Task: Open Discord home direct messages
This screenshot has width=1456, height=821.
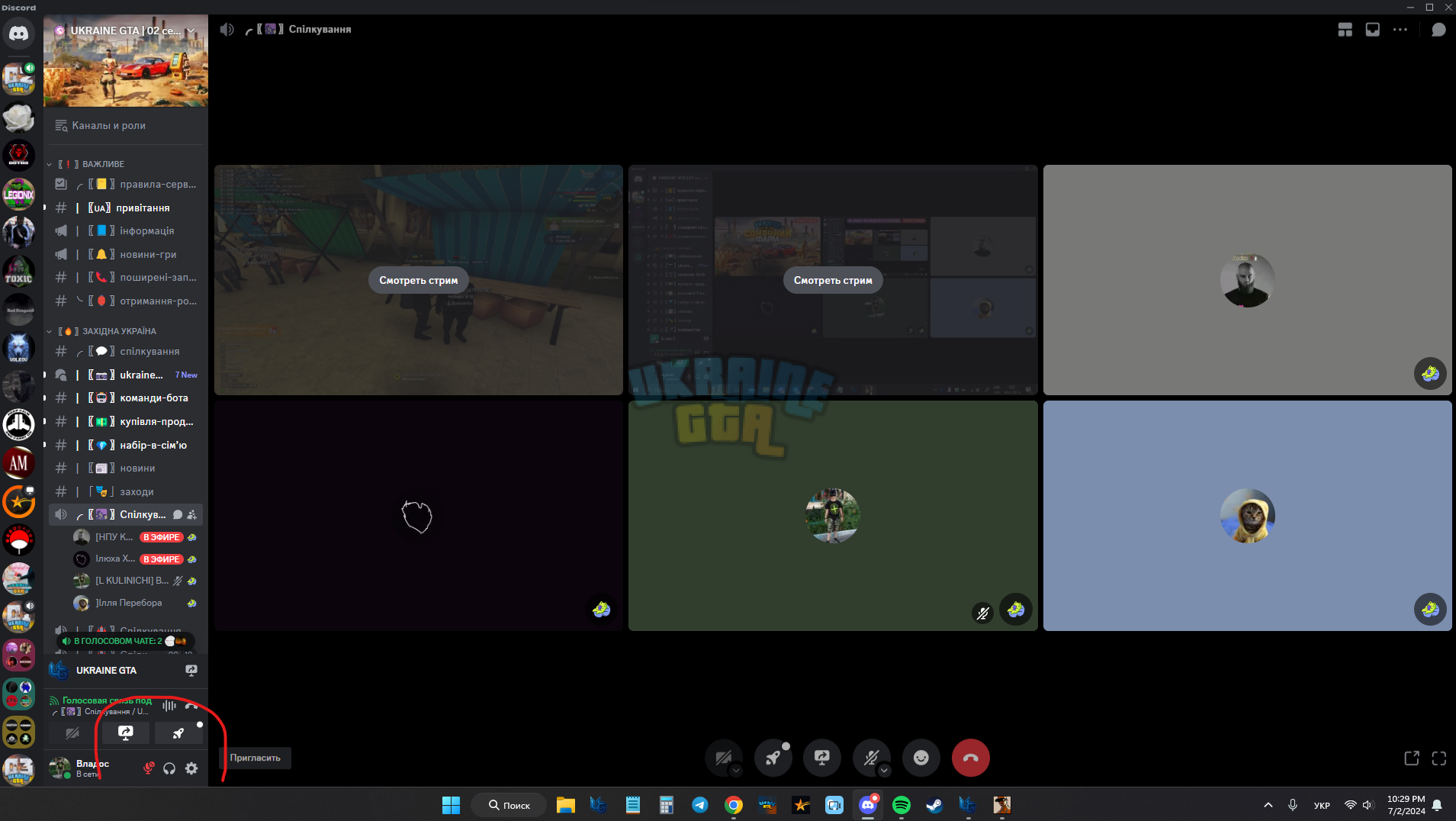Action: (x=18, y=34)
